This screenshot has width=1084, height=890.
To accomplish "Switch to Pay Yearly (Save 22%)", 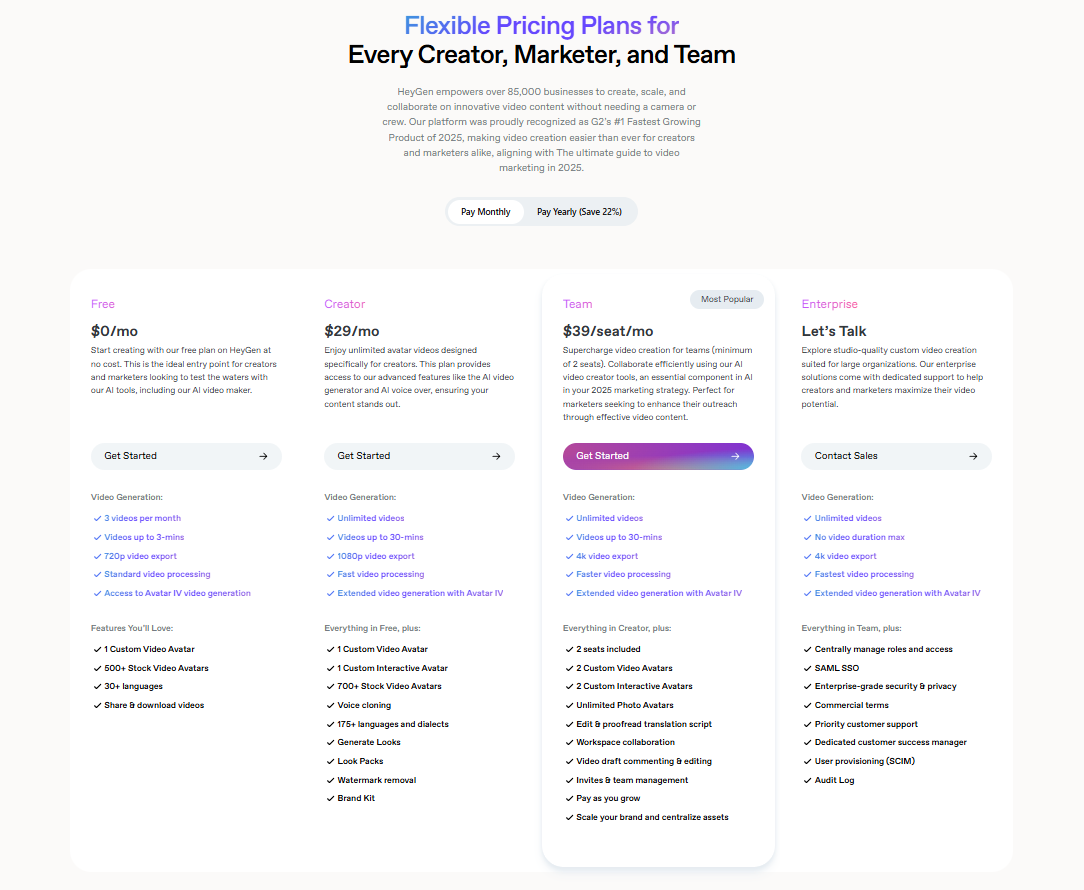I will tap(579, 212).
